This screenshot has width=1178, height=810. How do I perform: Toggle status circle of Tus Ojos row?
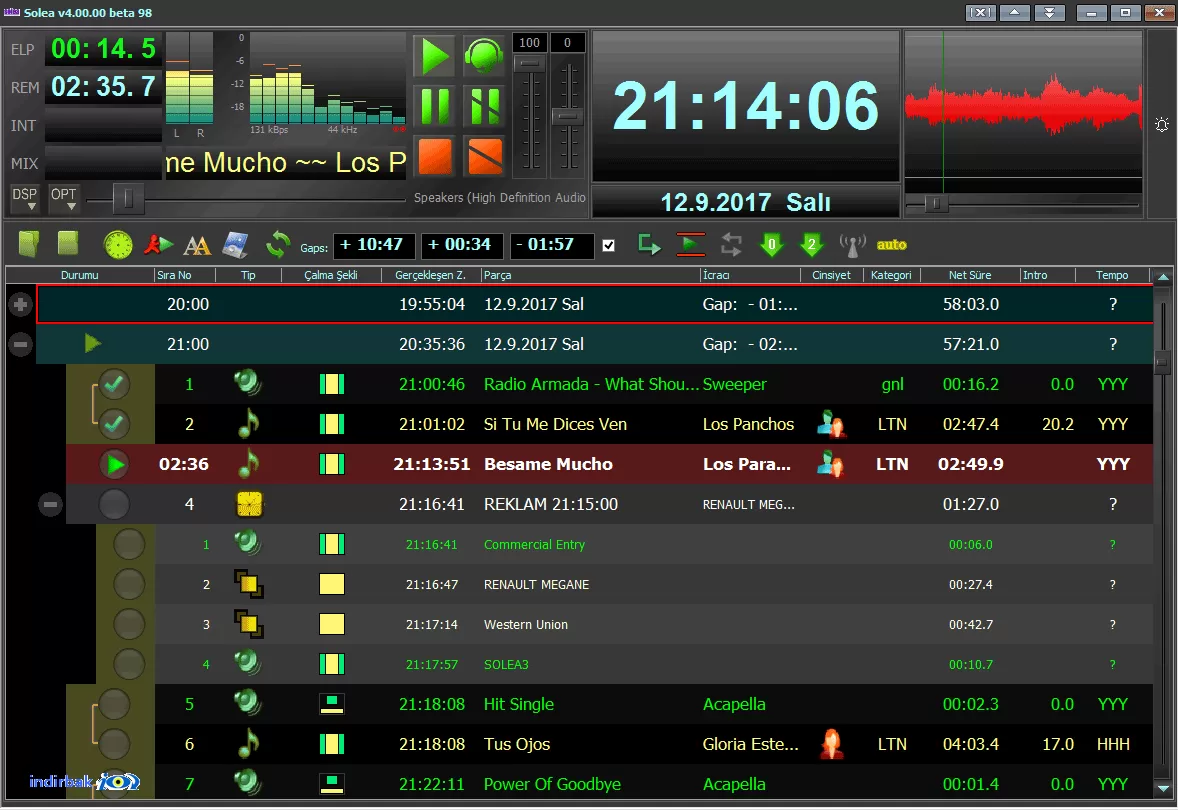point(114,744)
